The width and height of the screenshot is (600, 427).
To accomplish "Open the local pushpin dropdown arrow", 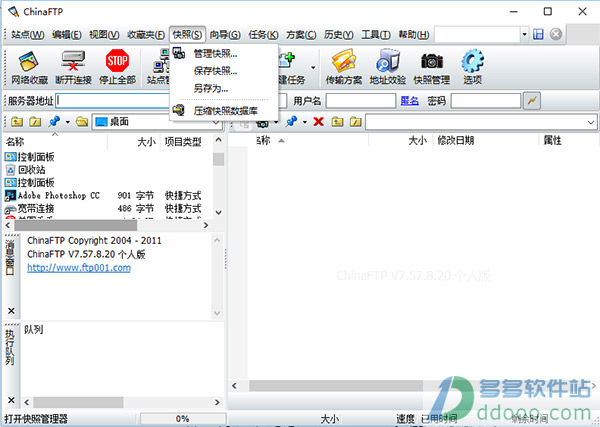I will (x=68, y=122).
